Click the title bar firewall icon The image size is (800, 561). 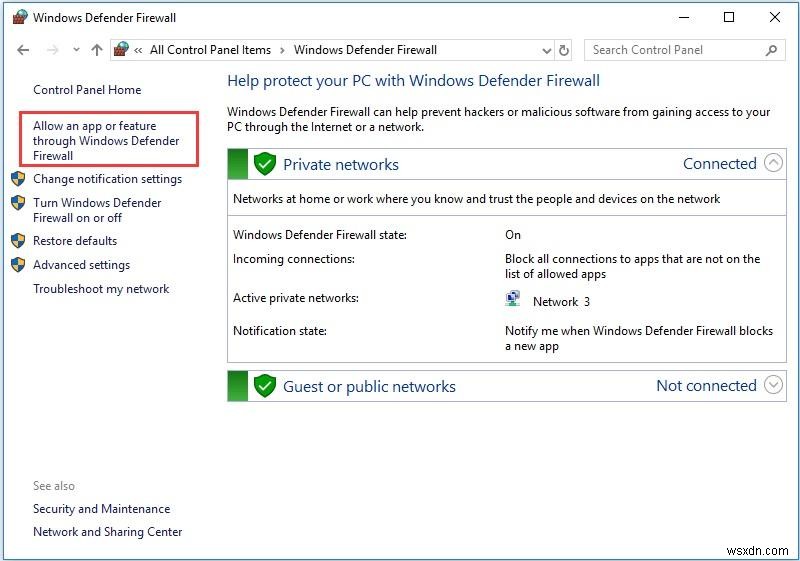tap(20, 17)
